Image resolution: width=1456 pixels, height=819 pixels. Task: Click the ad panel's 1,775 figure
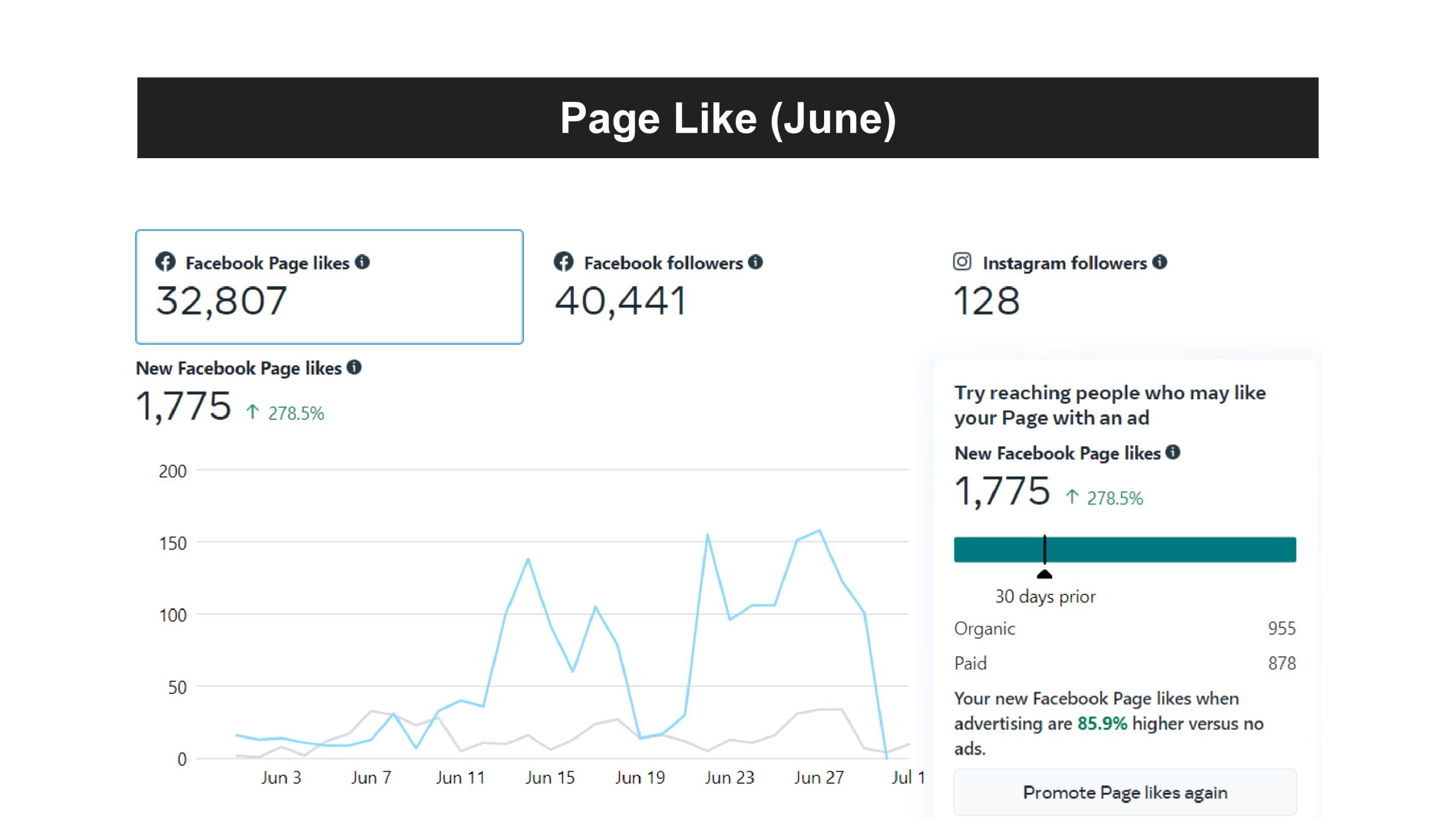[1002, 491]
